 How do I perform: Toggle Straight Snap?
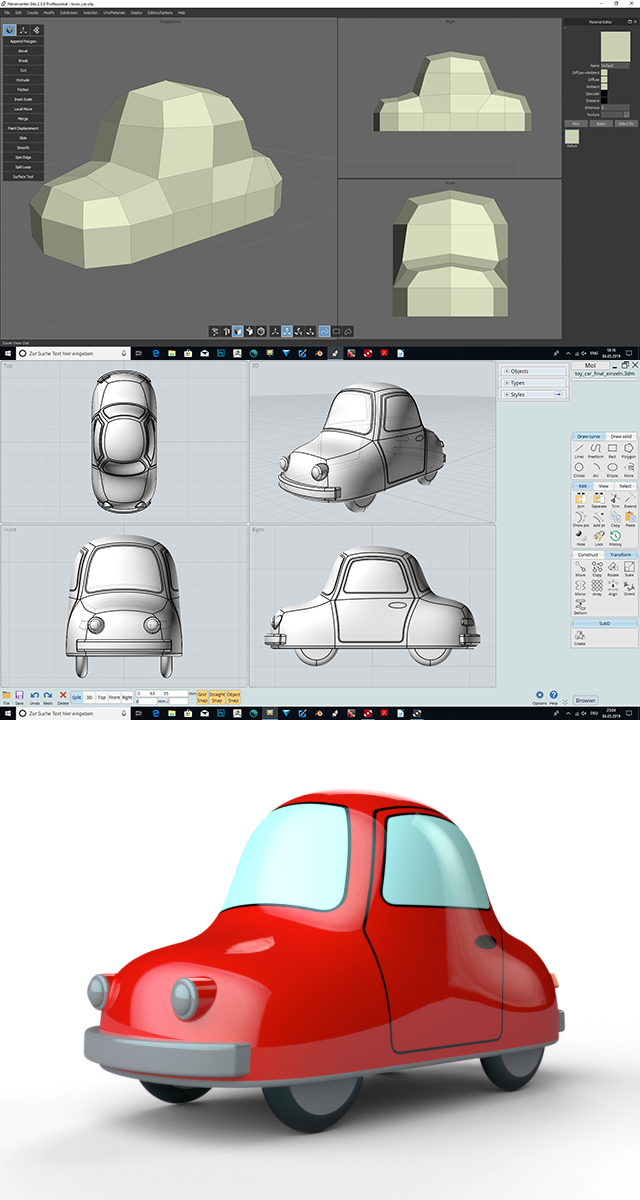[217, 697]
